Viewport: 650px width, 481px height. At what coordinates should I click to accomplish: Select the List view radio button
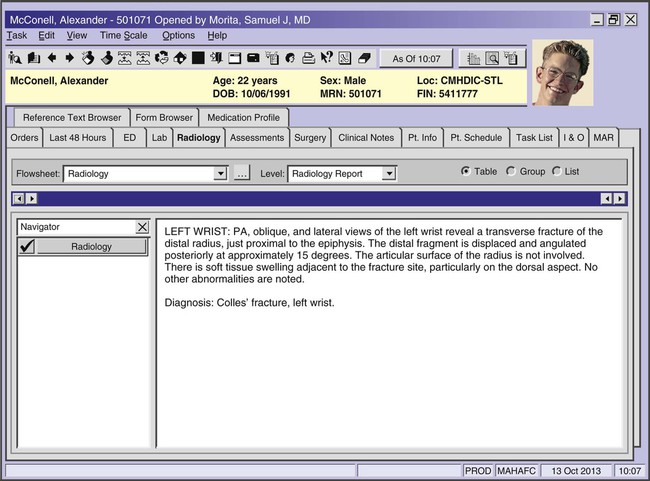557,171
